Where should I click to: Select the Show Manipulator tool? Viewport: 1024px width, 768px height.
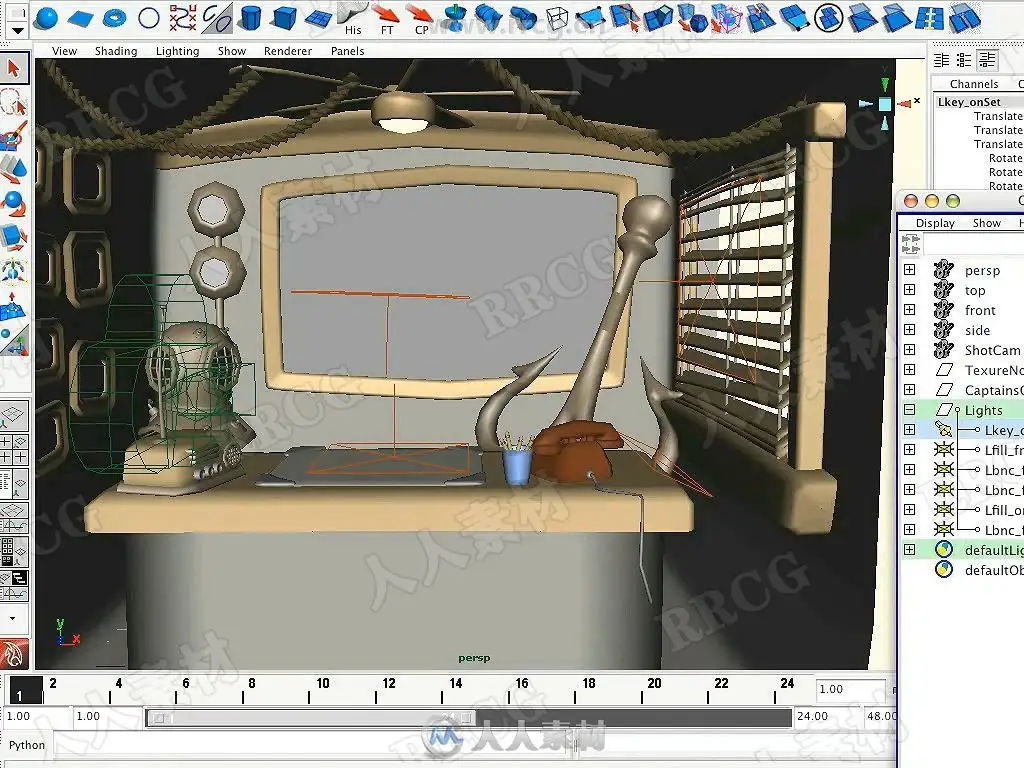(x=14, y=340)
